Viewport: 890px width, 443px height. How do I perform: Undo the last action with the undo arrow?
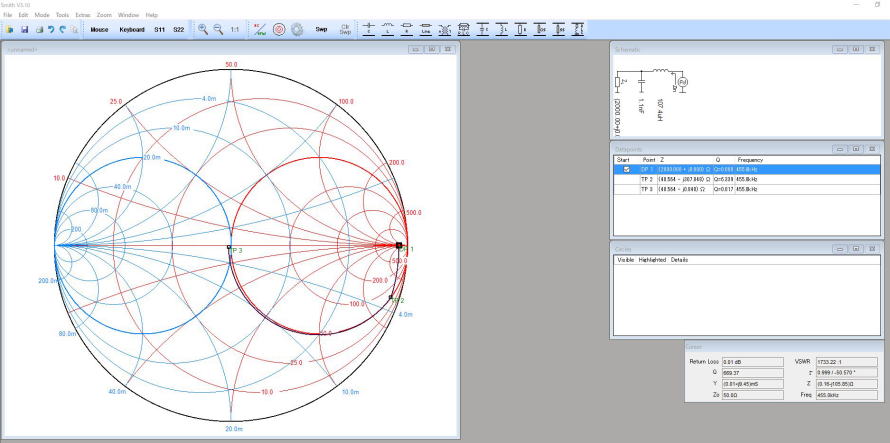[51, 30]
